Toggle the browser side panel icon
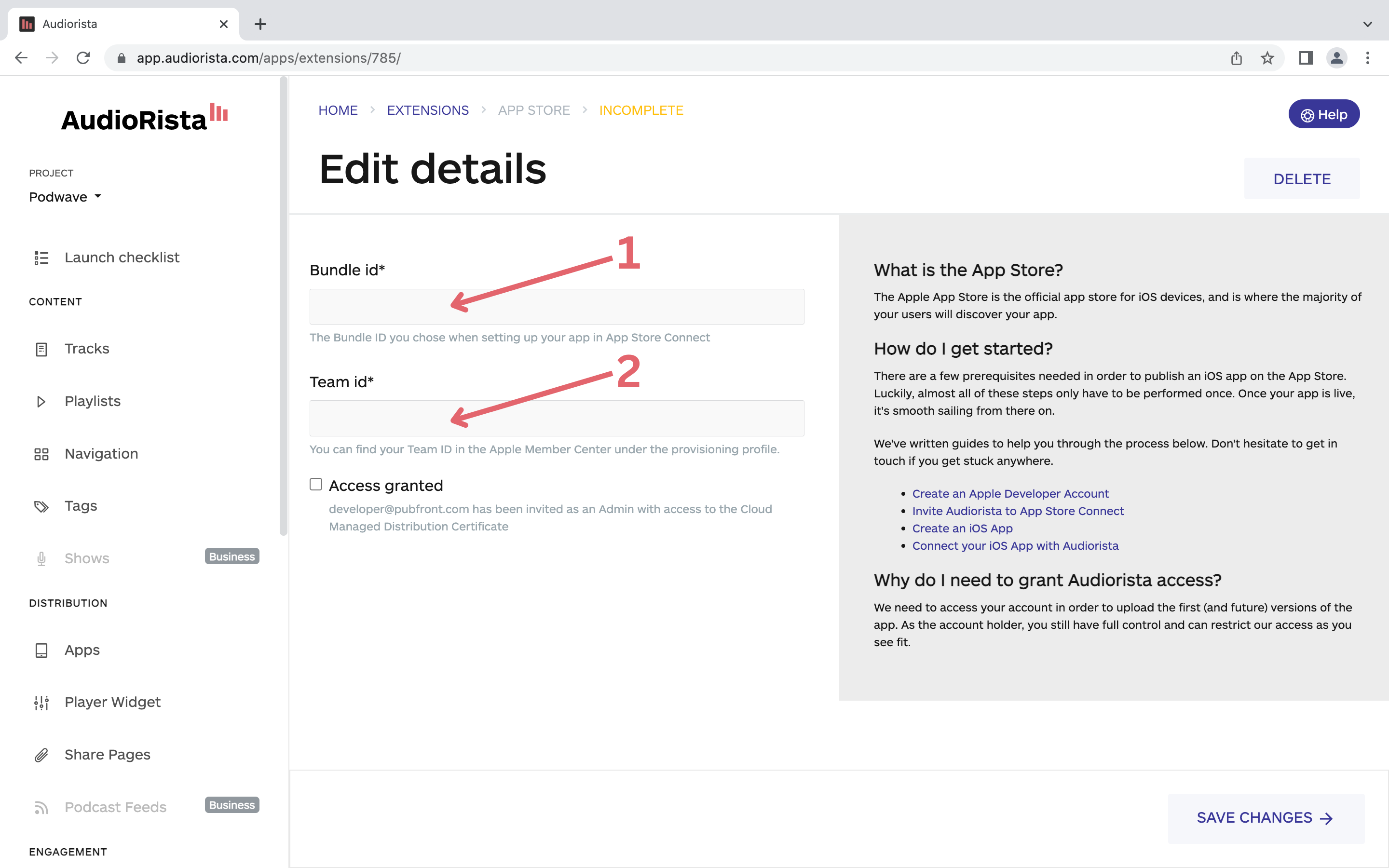 [x=1306, y=58]
